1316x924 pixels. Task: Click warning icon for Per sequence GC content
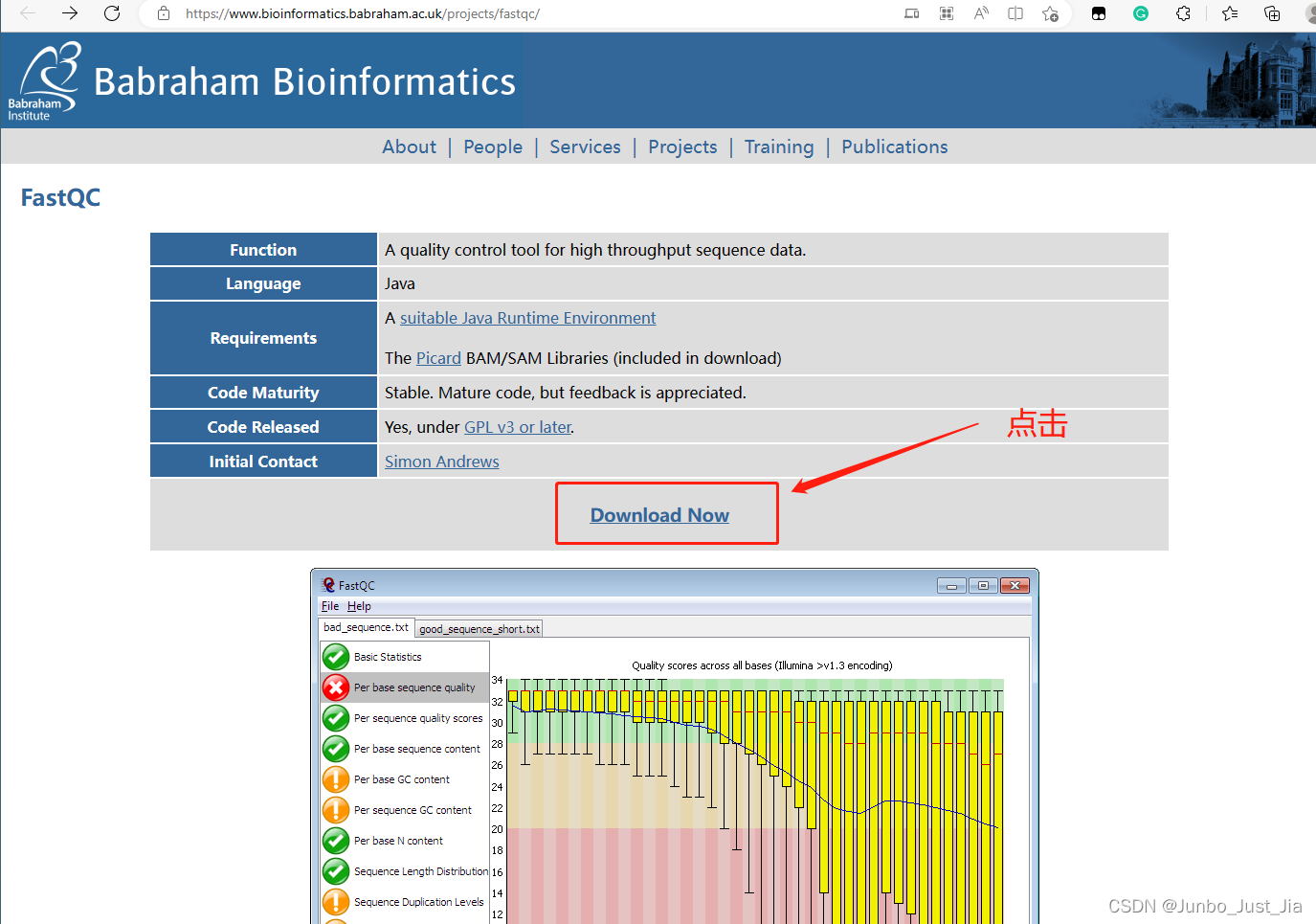pos(335,810)
